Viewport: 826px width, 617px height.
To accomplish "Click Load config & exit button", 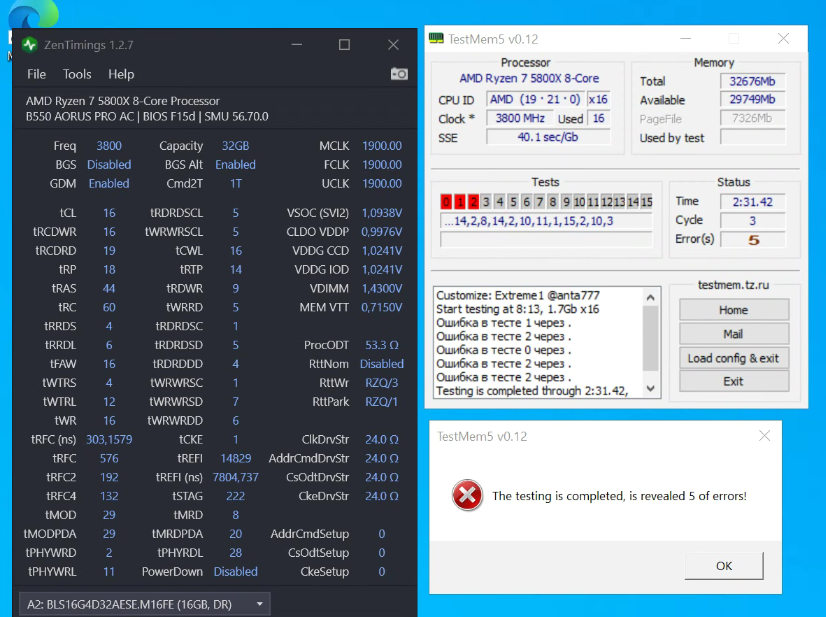I will coord(734,358).
